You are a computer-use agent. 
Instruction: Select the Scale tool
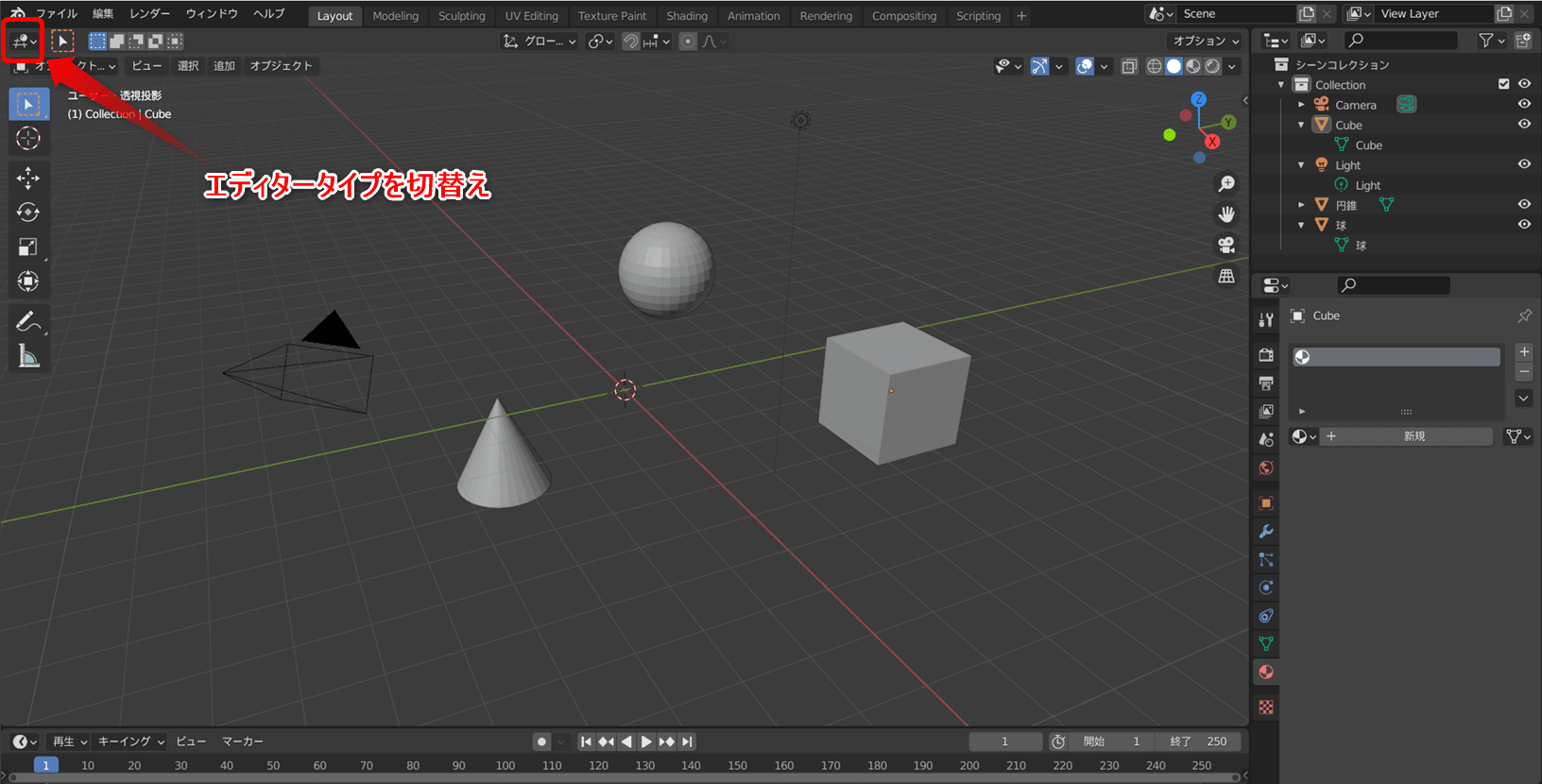pos(28,247)
